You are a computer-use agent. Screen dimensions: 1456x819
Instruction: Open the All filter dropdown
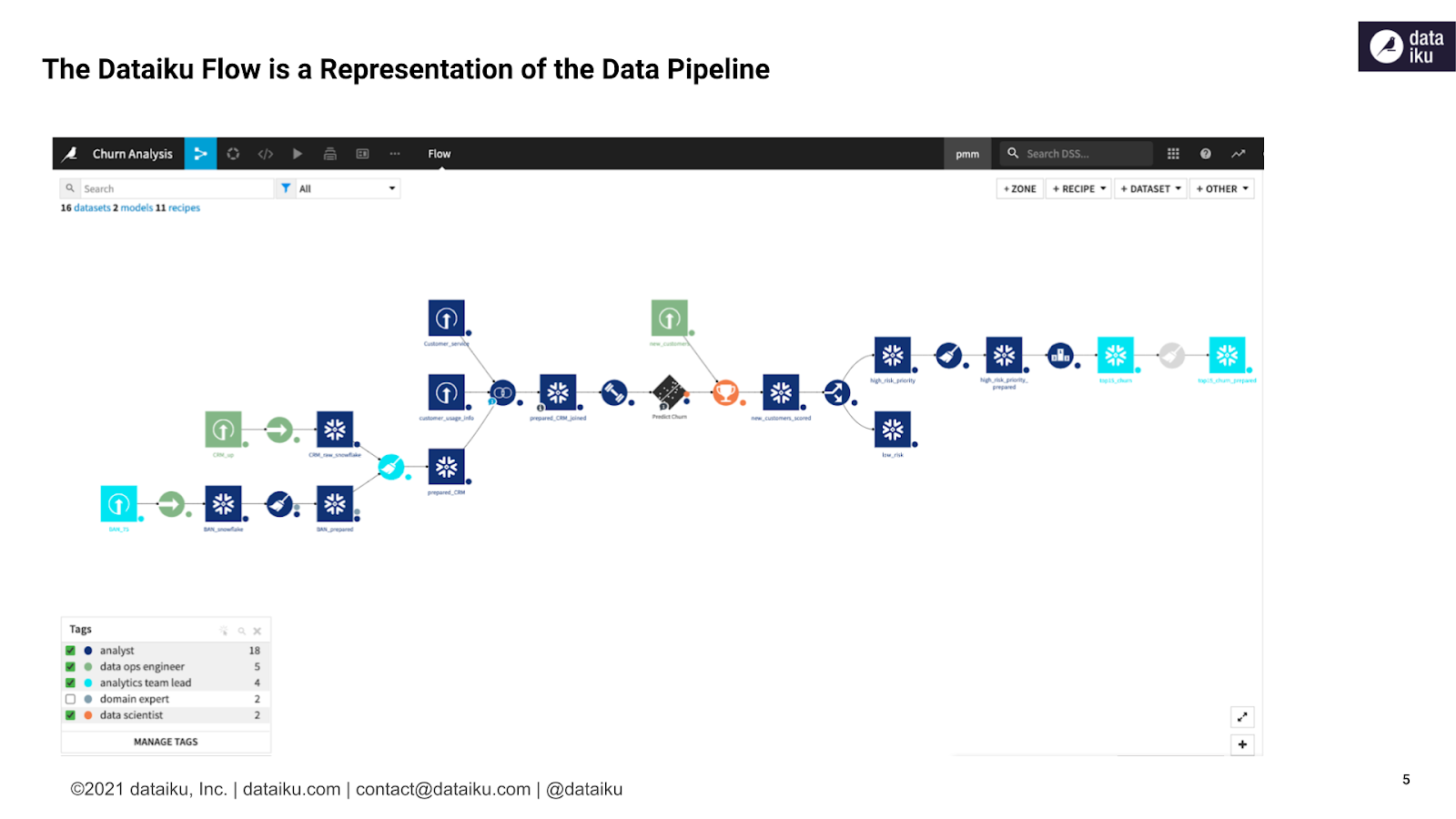348,188
